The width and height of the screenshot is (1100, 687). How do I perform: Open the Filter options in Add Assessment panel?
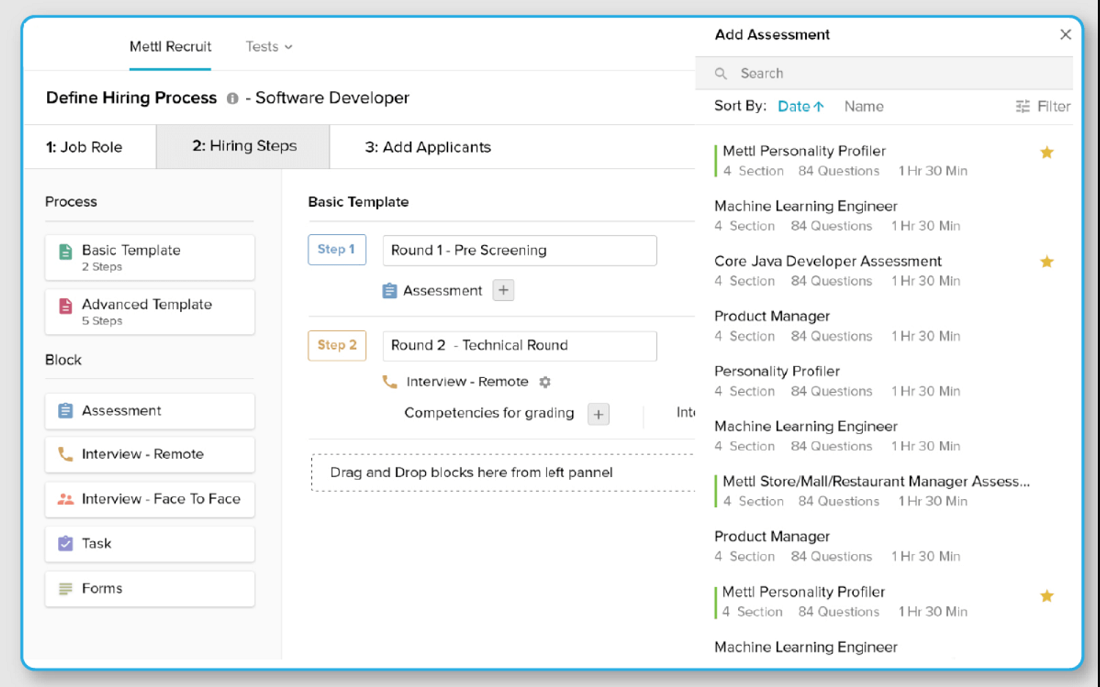click(1043, 106)
